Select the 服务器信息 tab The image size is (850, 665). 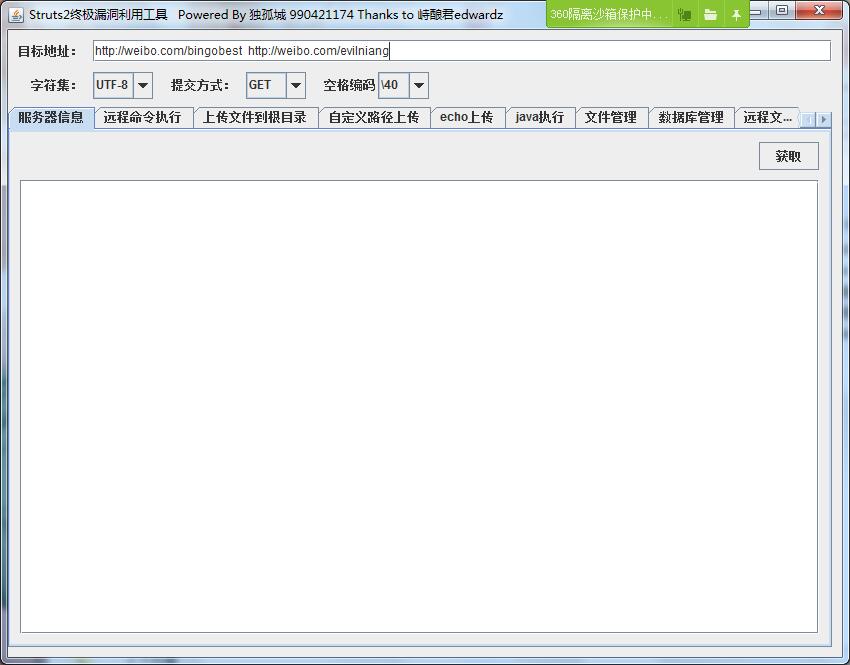[x=51, y=118]
